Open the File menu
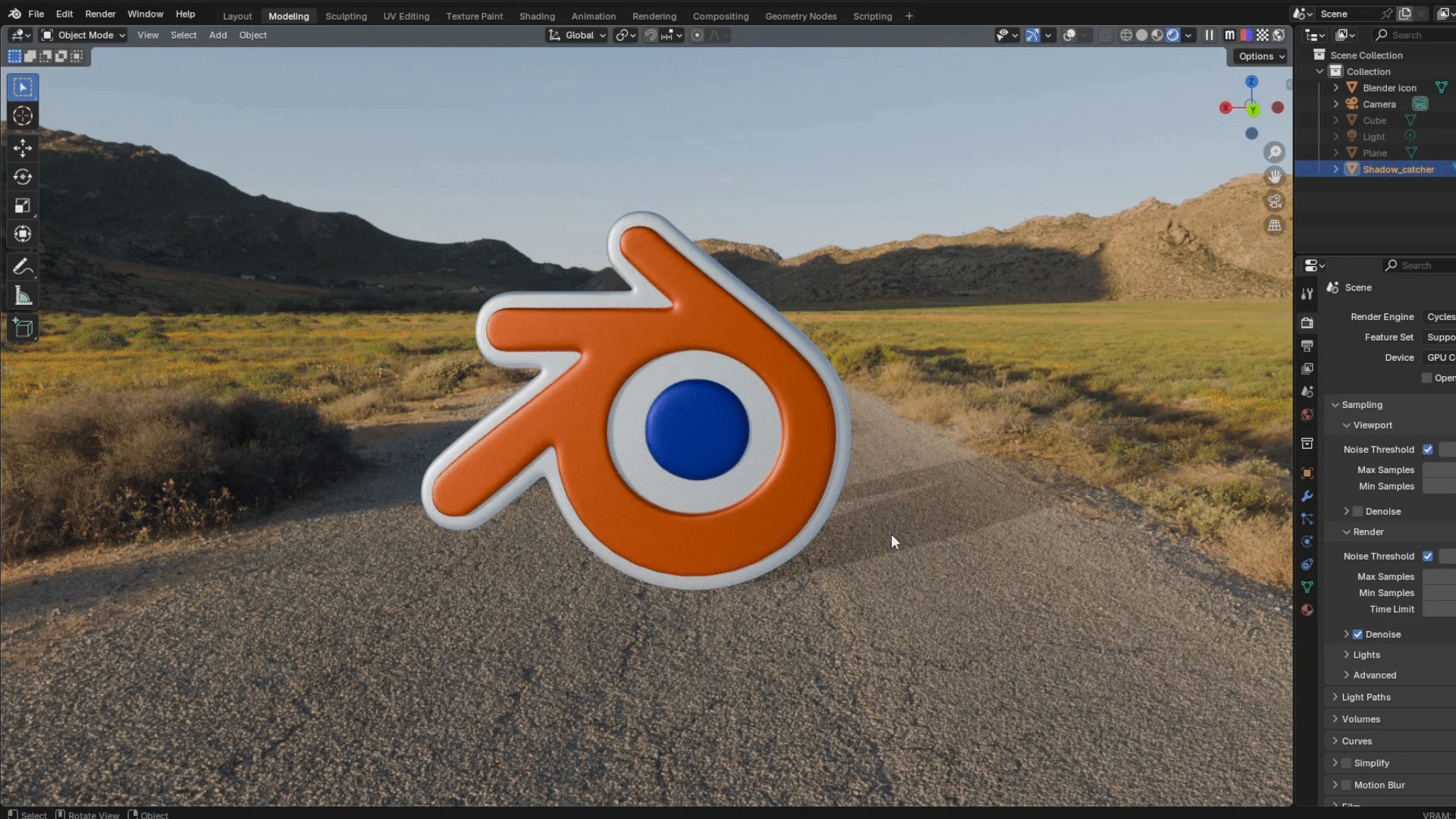This screenshot has width=1456, height=819. pyautogui.click(x=36, y=14)
